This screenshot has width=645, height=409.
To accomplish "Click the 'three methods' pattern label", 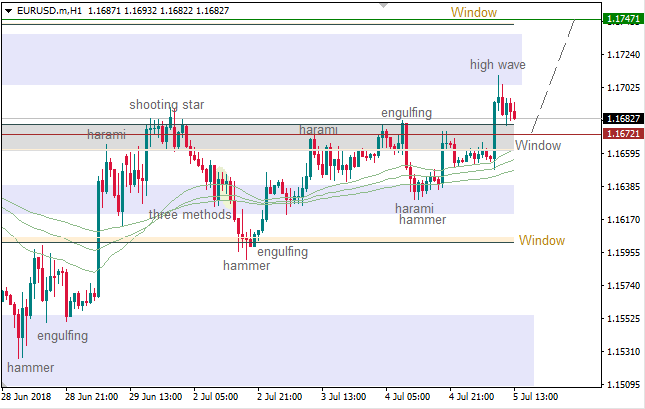I will (x=190, y=214).
